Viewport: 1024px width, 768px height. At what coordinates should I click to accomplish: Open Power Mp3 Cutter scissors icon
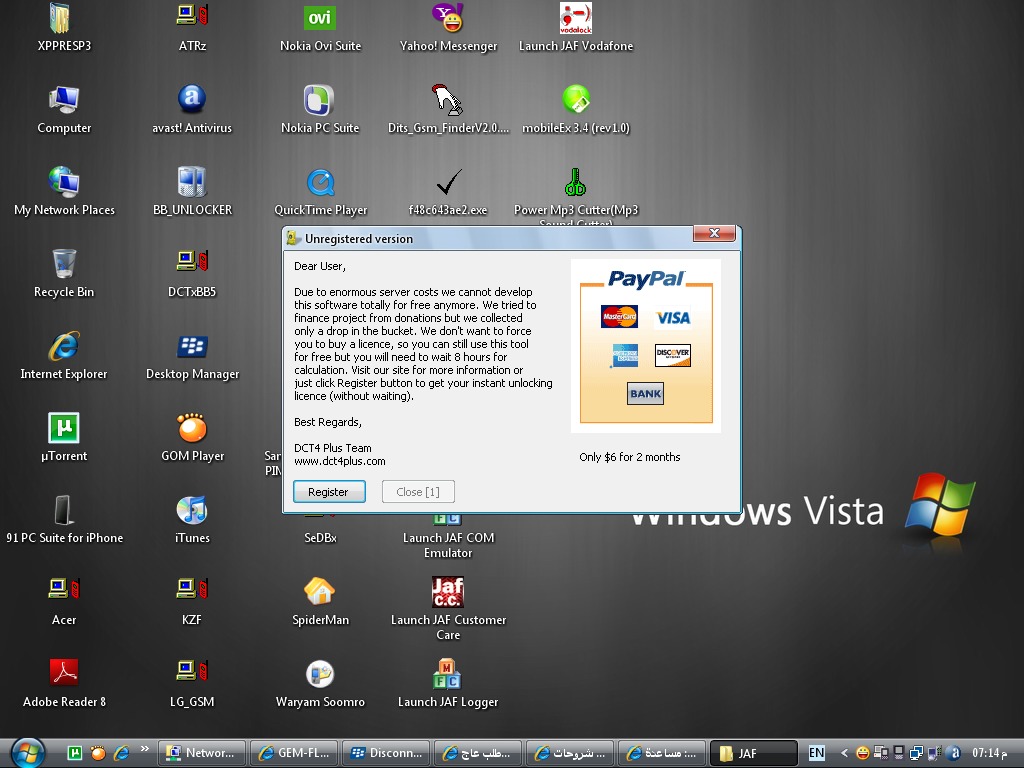point(575,182)
